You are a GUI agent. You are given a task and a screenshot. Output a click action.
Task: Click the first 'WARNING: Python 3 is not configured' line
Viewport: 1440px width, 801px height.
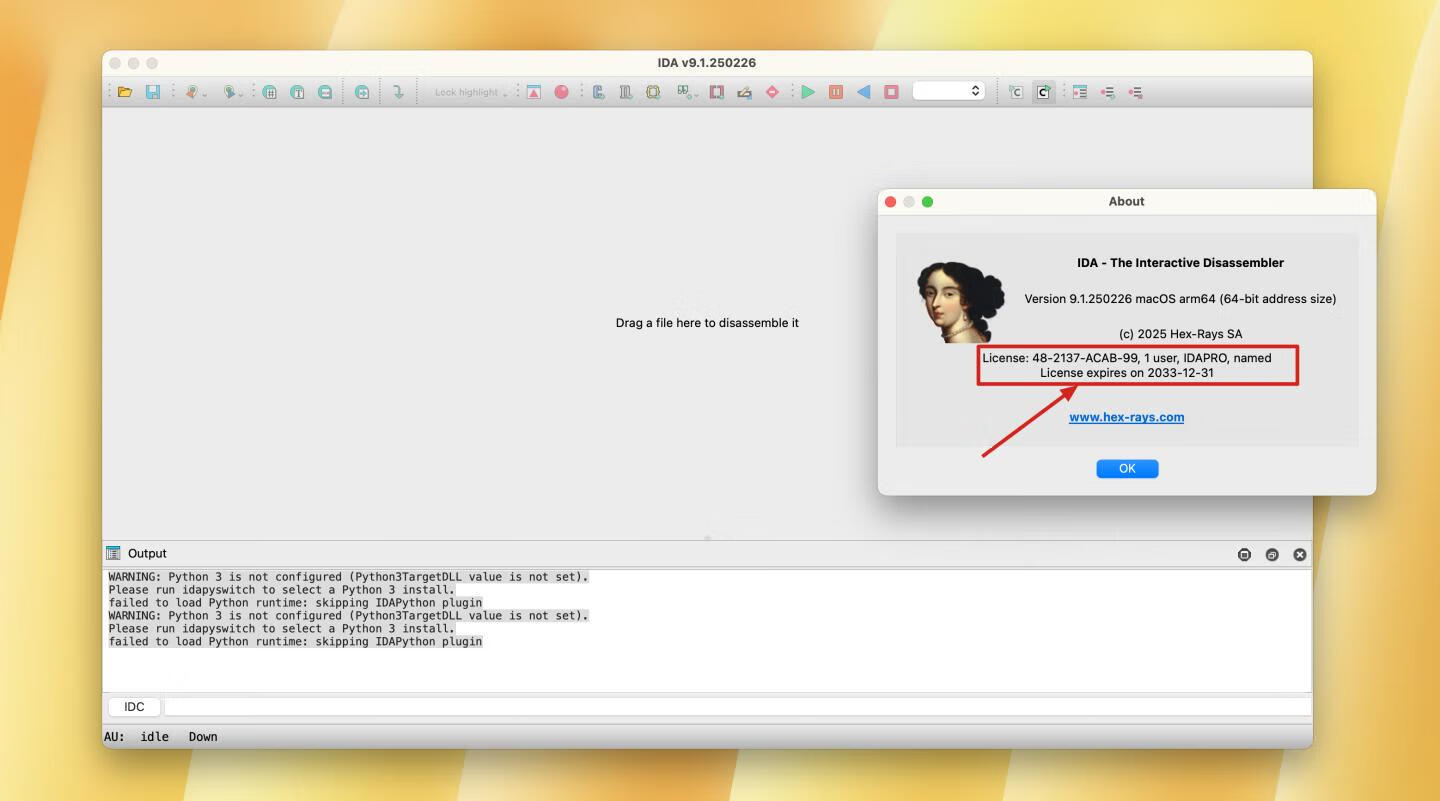click(348, 577)
